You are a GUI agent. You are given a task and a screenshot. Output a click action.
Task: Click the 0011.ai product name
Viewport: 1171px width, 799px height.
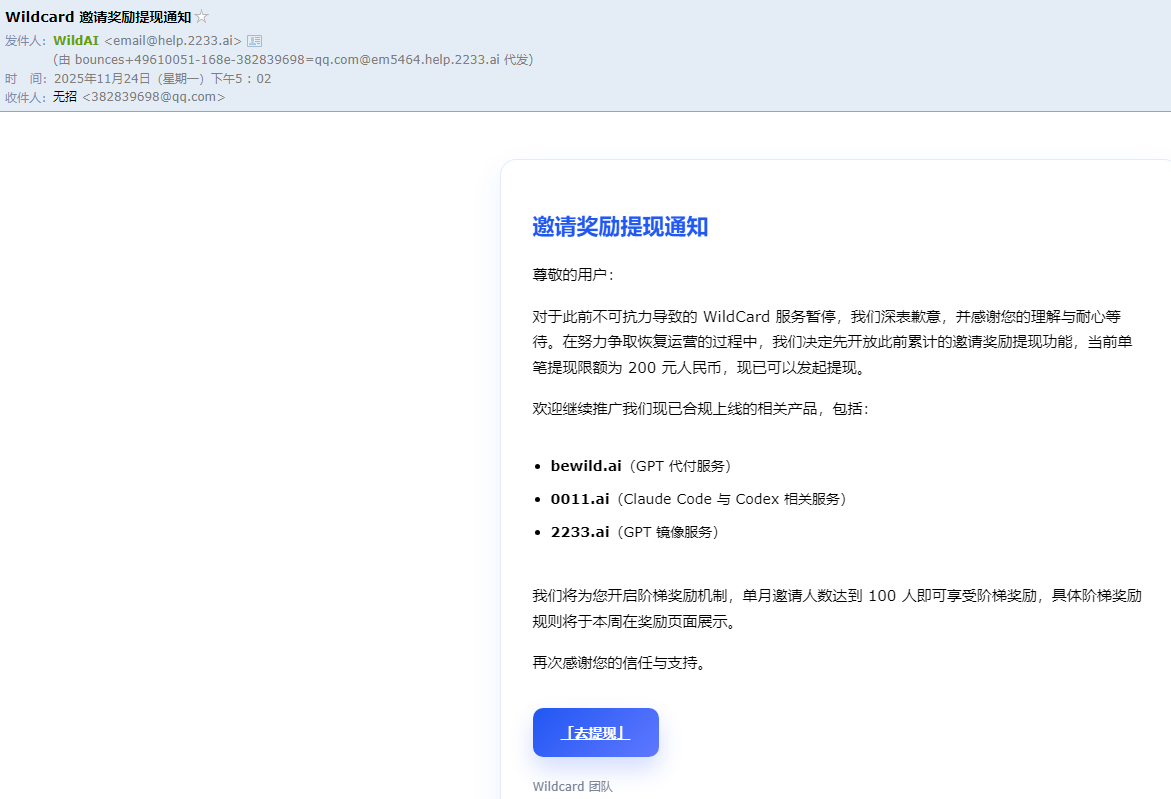click(582, 499)
